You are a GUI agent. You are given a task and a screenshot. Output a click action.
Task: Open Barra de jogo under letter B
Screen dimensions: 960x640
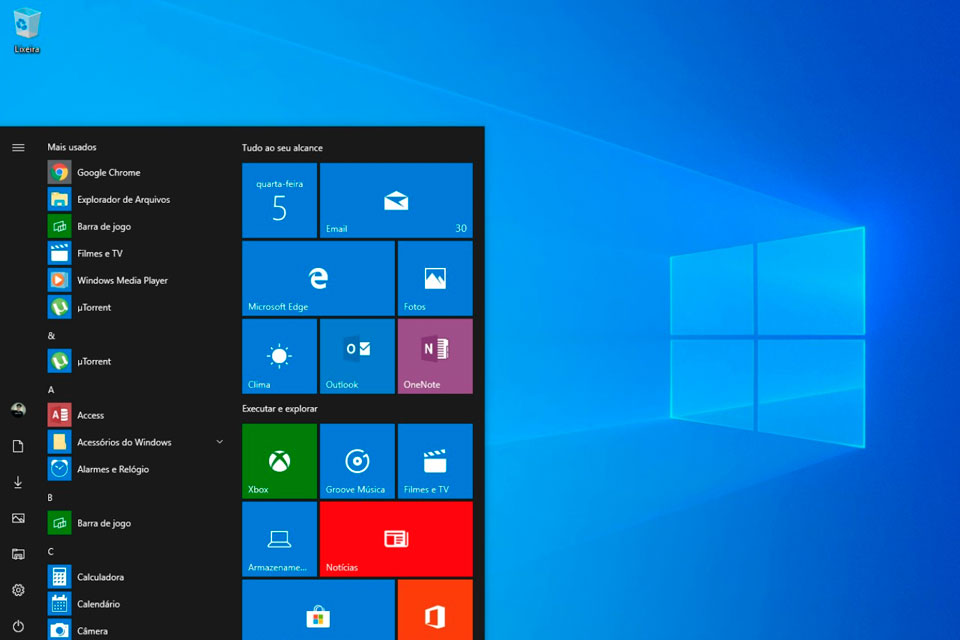pos(136,523)
